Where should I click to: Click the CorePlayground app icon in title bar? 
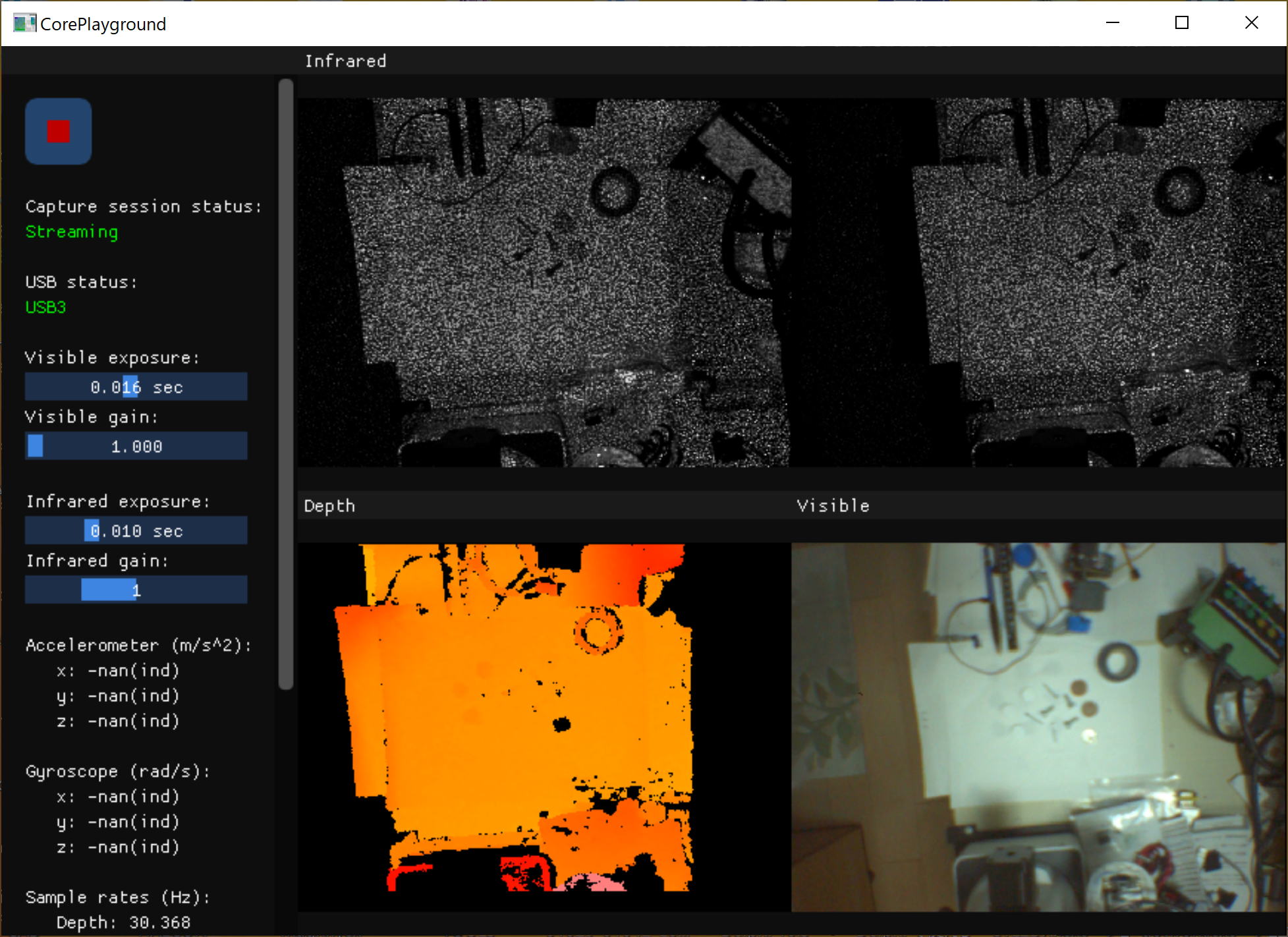pos(24,24)
